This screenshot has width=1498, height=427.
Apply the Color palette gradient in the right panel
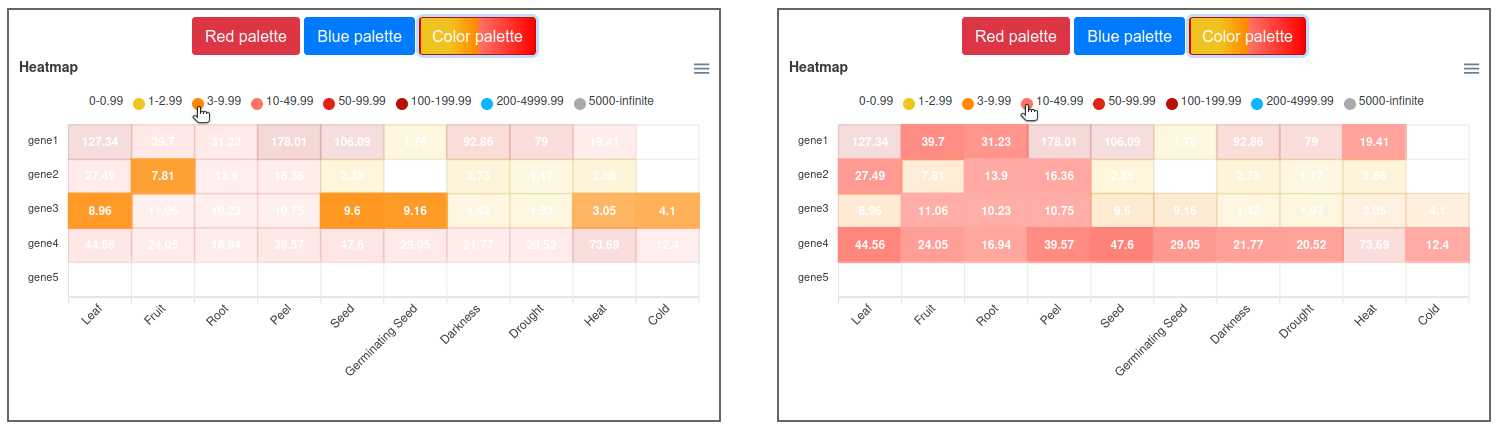pos(1247,36)
